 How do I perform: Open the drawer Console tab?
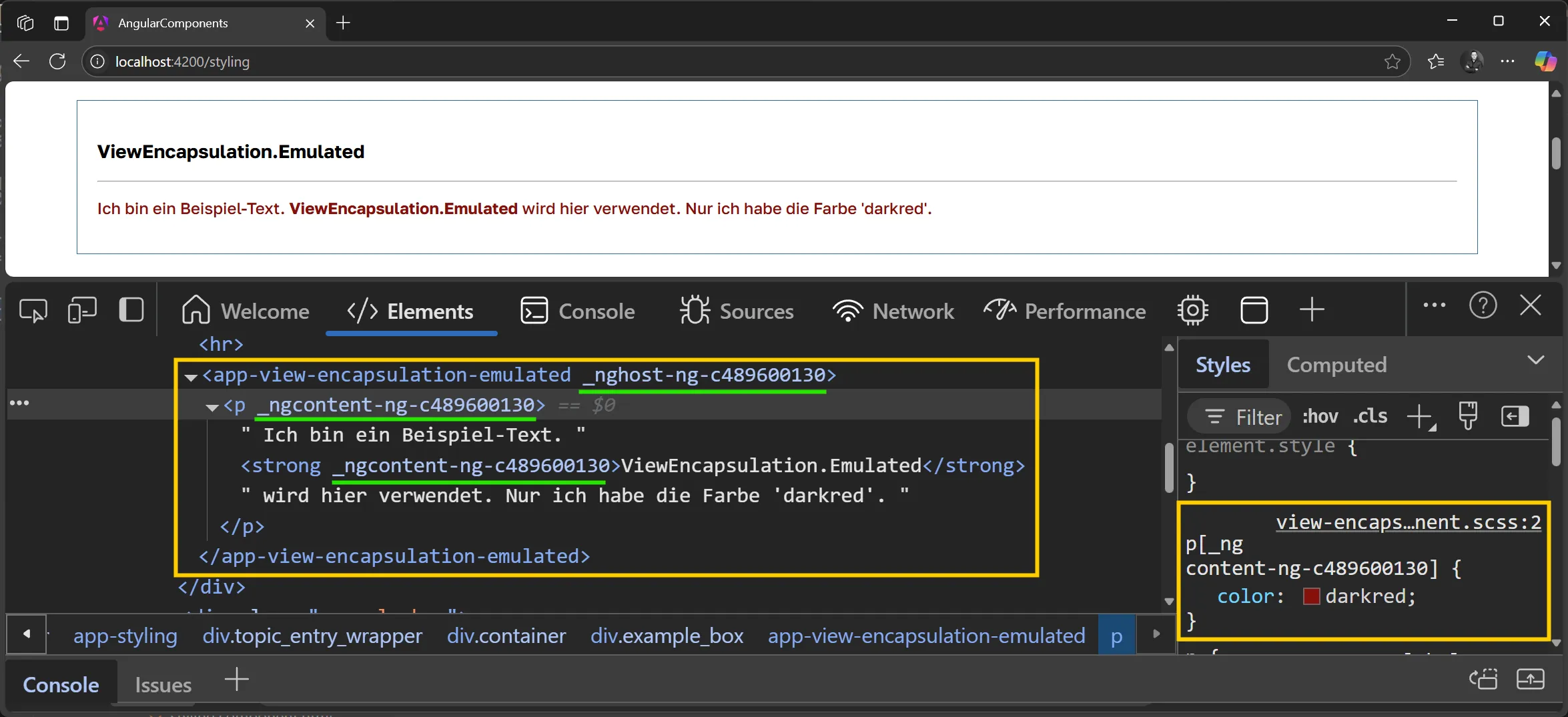61,684
